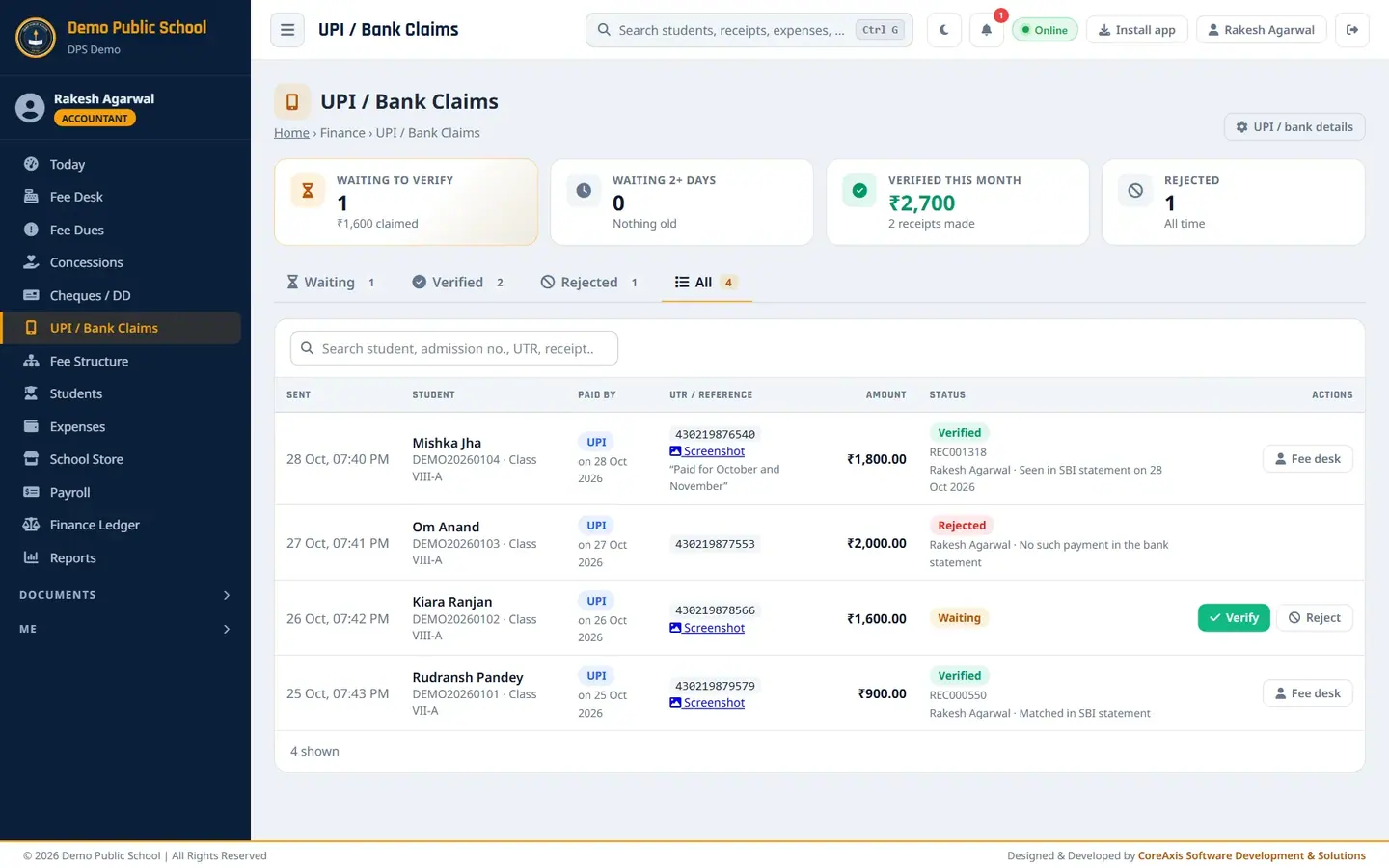Expand the ME section
The width and height of the screenshot is (1389, 868).
[x=125, y=629]
